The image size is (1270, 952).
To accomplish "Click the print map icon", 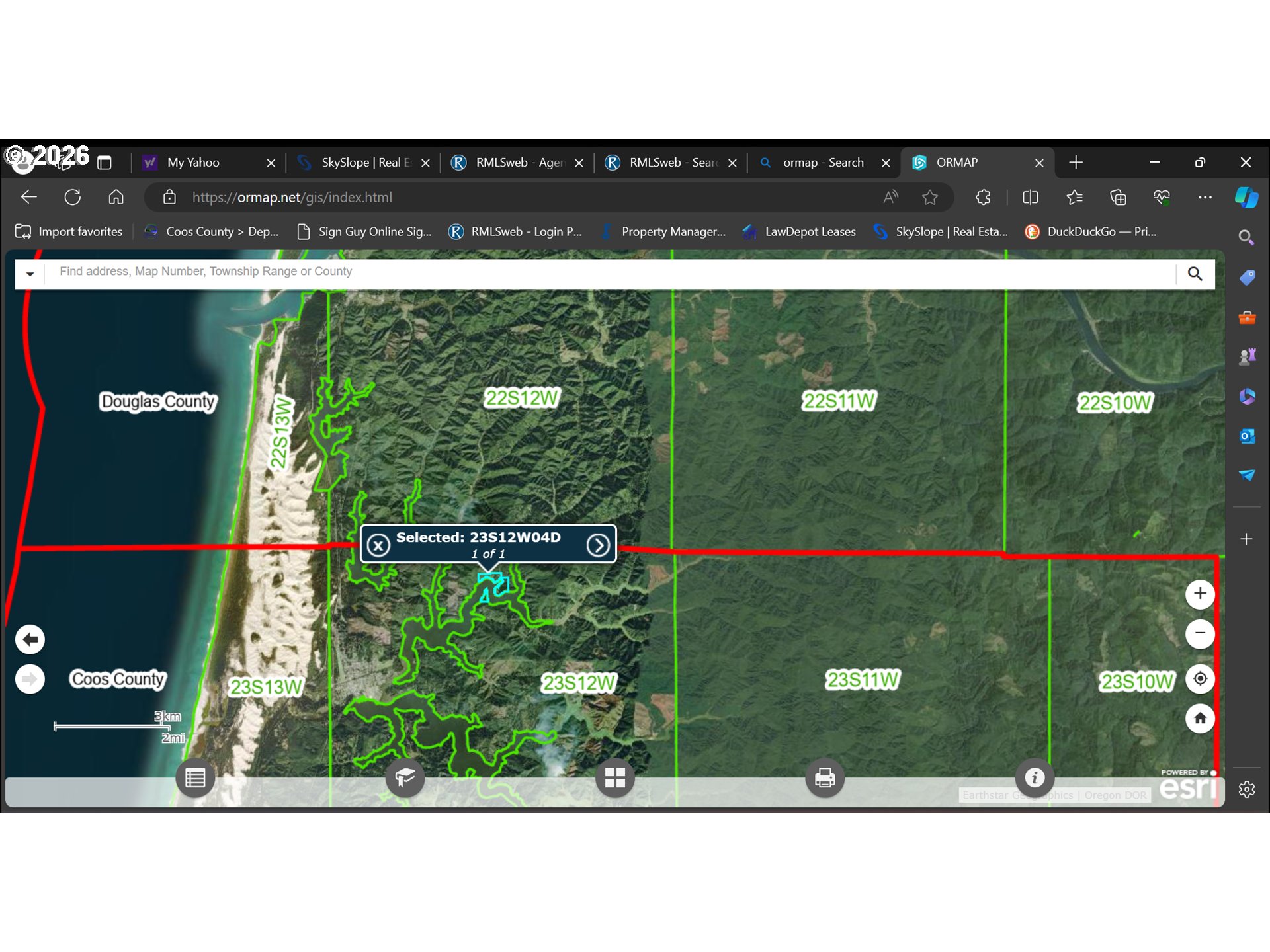I will 825,778.
